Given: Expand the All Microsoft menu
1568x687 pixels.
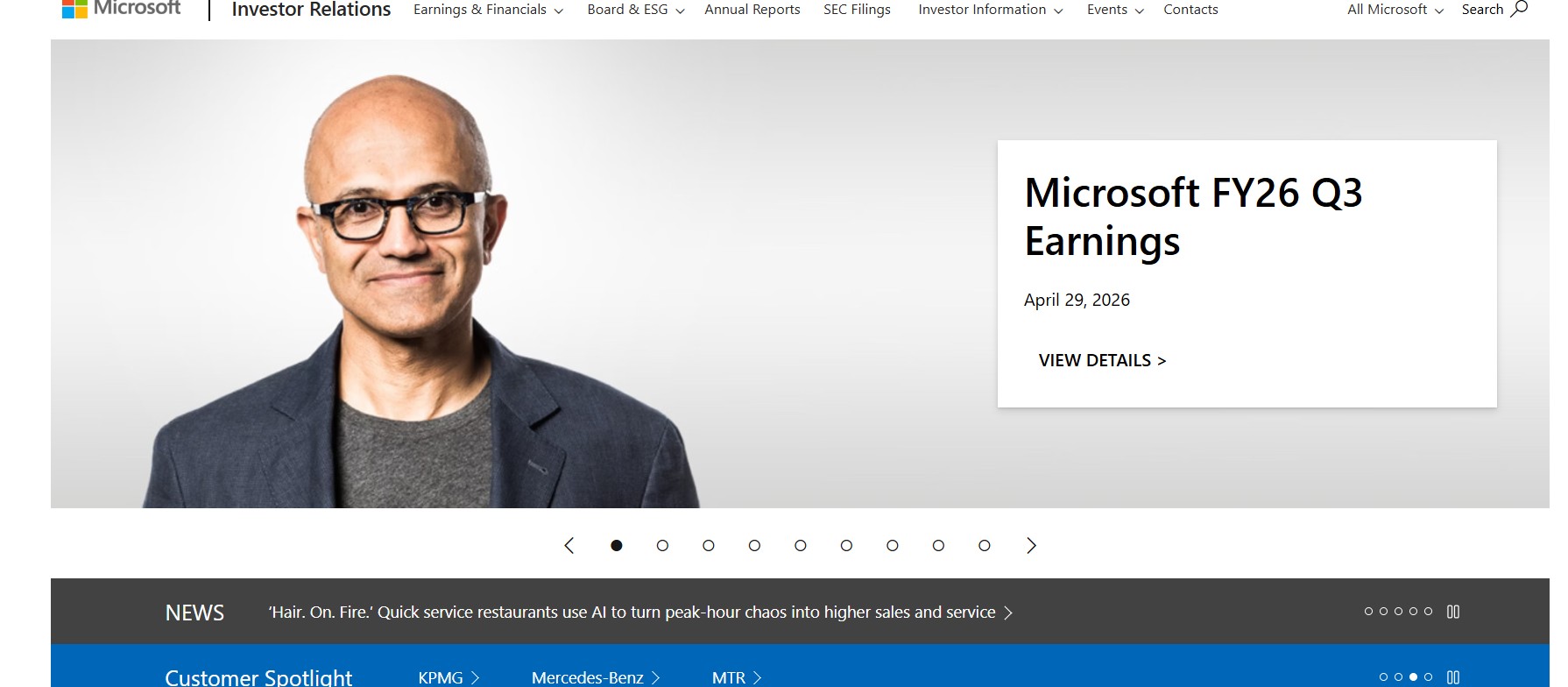Looking at the screenshot, I should coord(1395,10).
